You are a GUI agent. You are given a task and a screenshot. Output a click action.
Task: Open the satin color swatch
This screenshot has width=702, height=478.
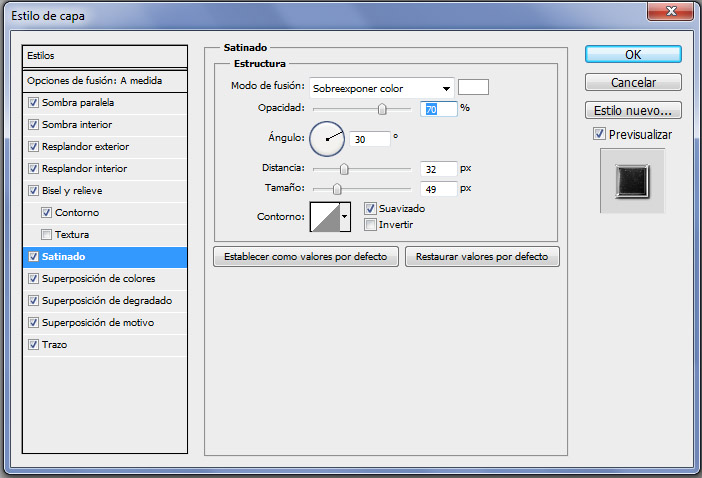(x=473, y=87)
